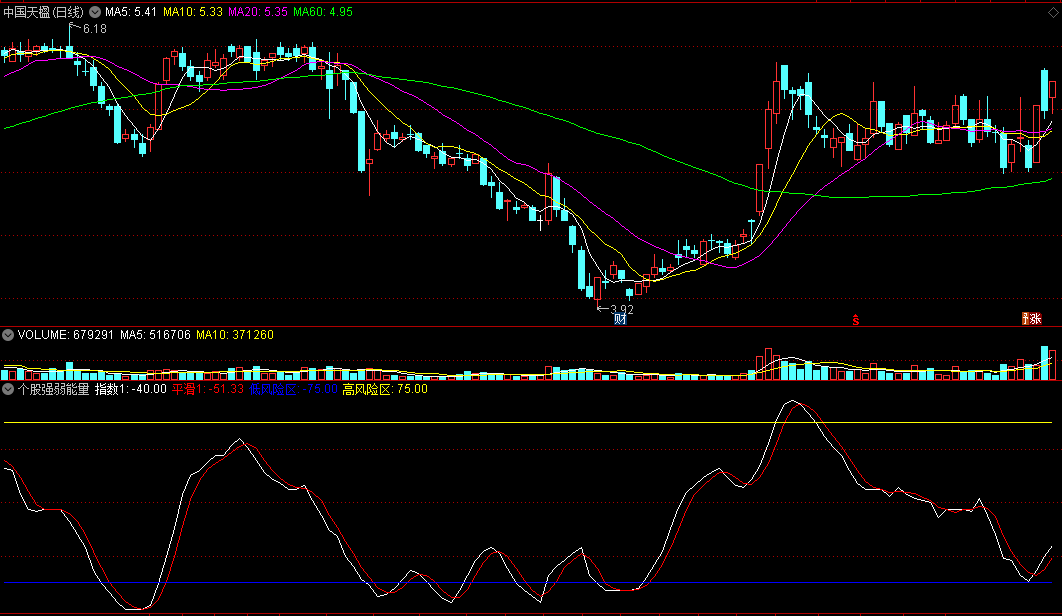This screenshot has height=616, width=1062.
Task: Click the VOLUME: 679291 label
Action: pyautogui.click(x=66, y=335)
